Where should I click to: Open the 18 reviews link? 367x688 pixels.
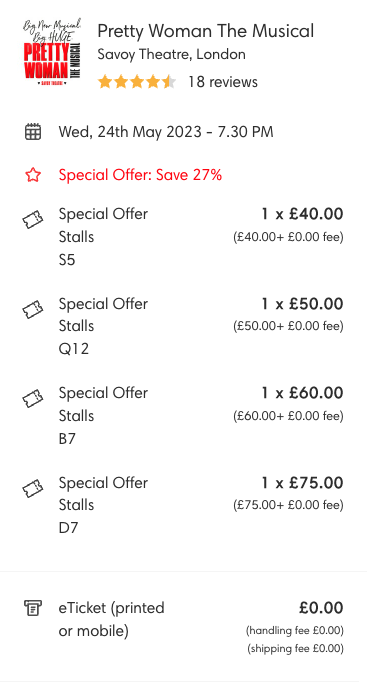223,82
